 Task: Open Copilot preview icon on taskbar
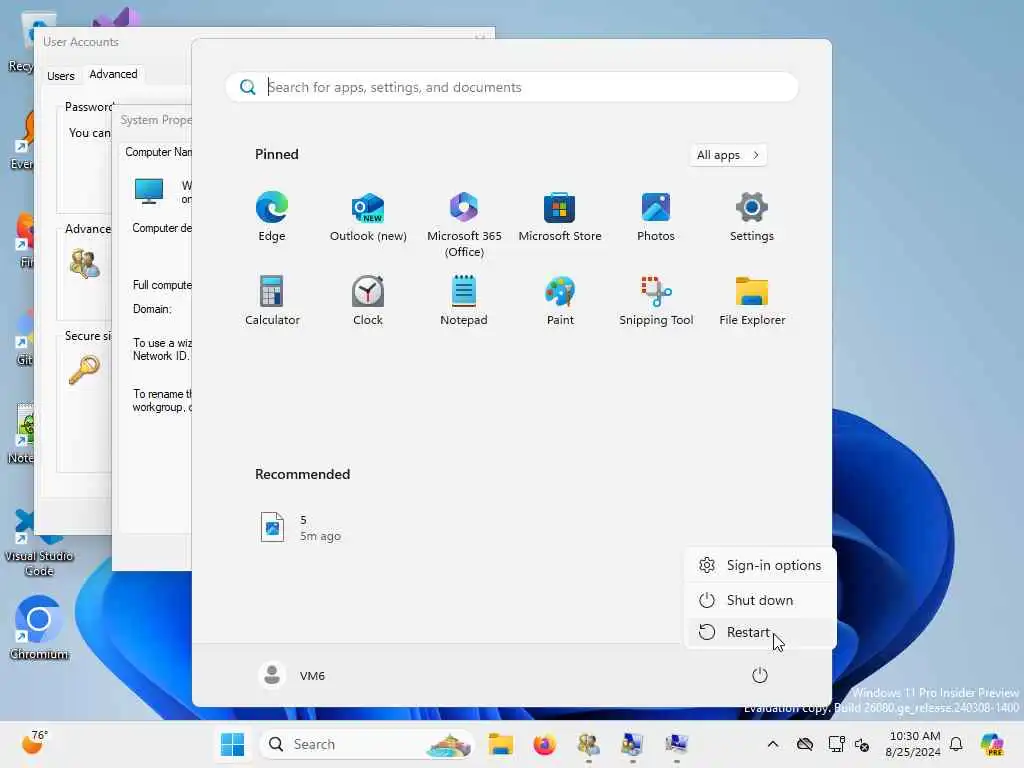tap(992, 744)
